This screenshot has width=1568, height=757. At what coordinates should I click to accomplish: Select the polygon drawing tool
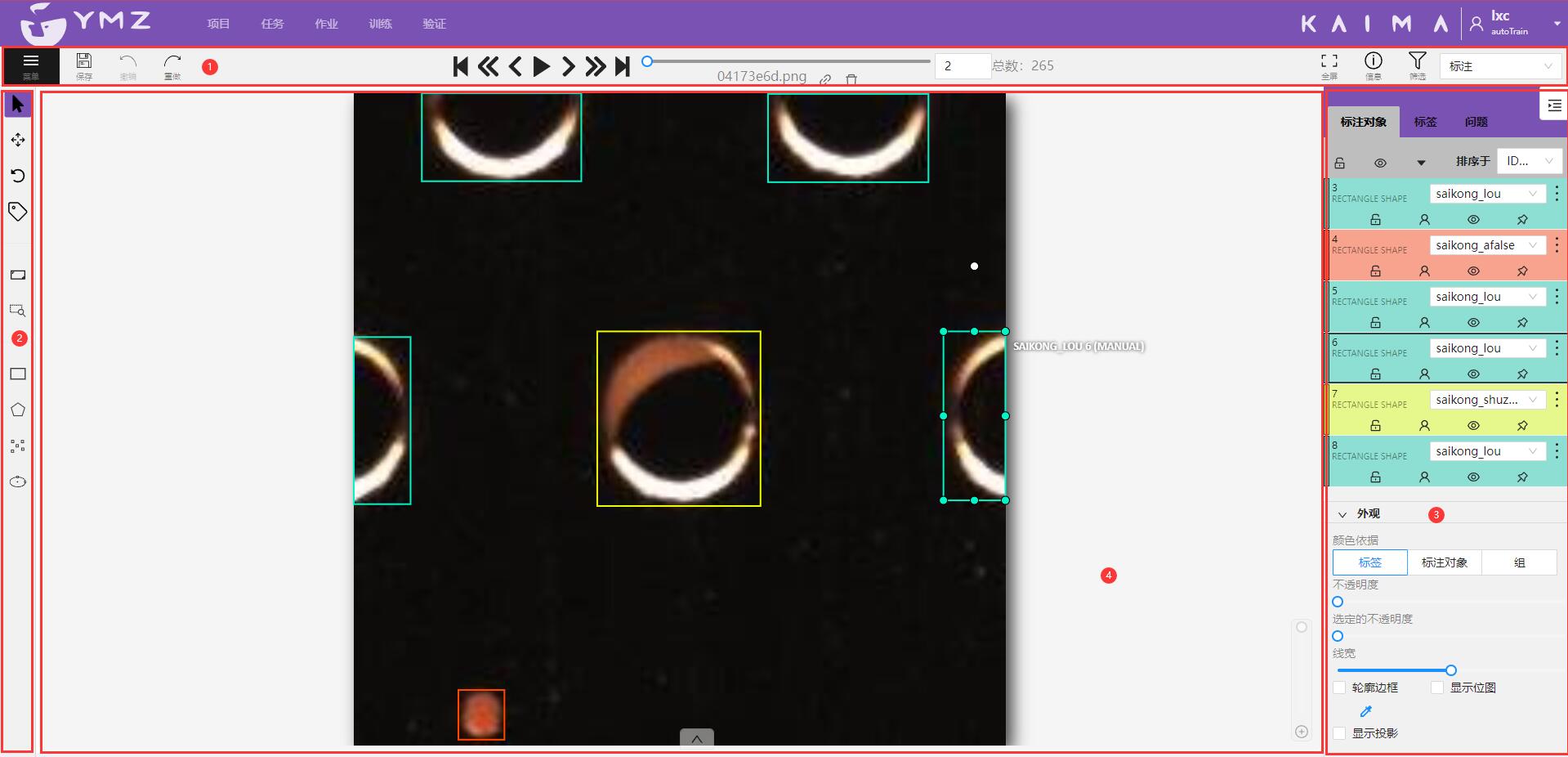17,410
